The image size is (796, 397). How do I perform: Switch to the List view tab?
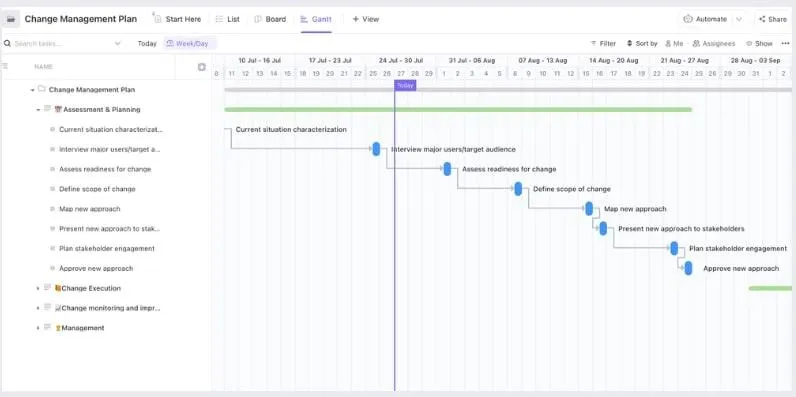(227, 19)
